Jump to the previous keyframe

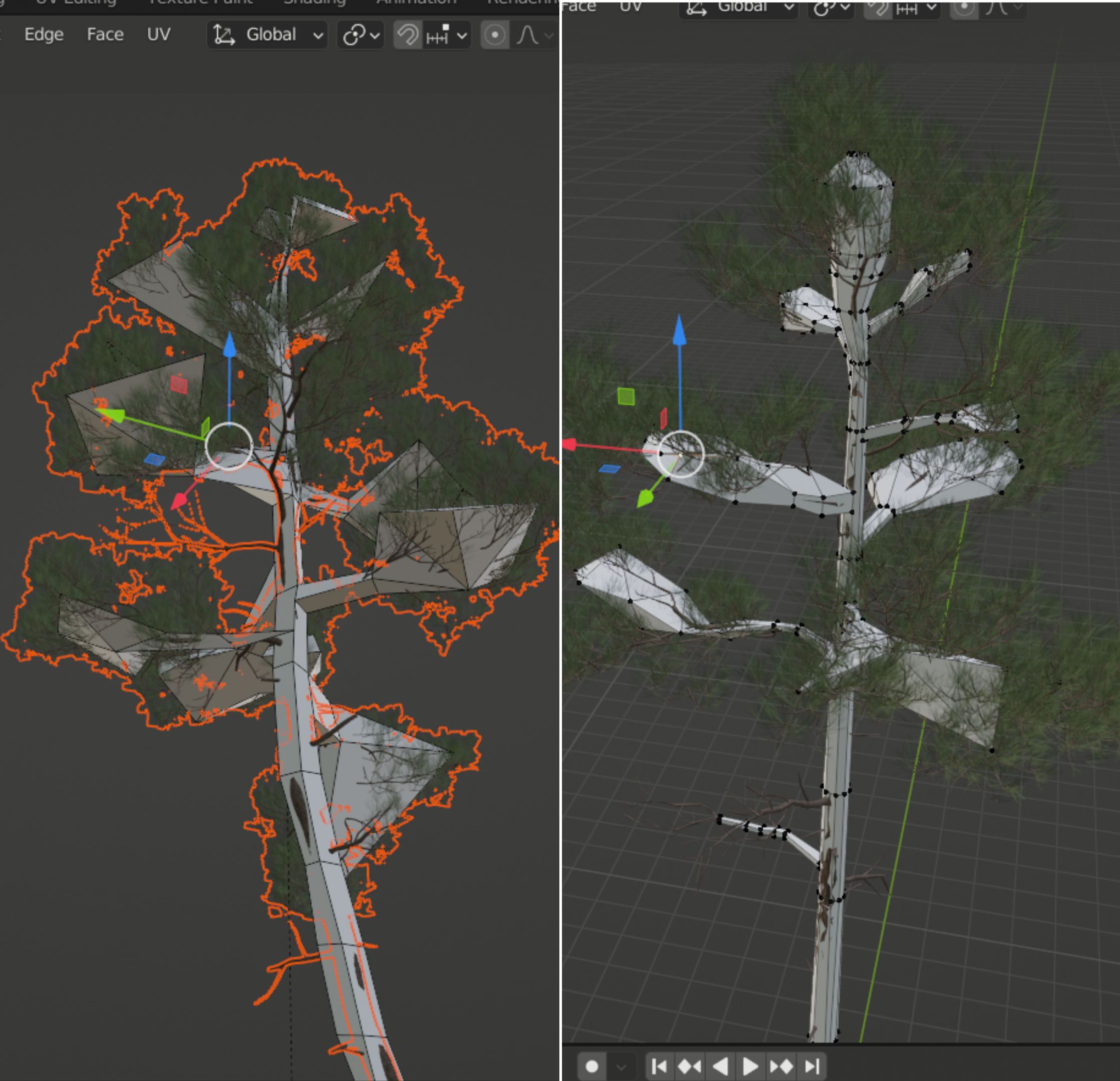(x=689, y=1066)
